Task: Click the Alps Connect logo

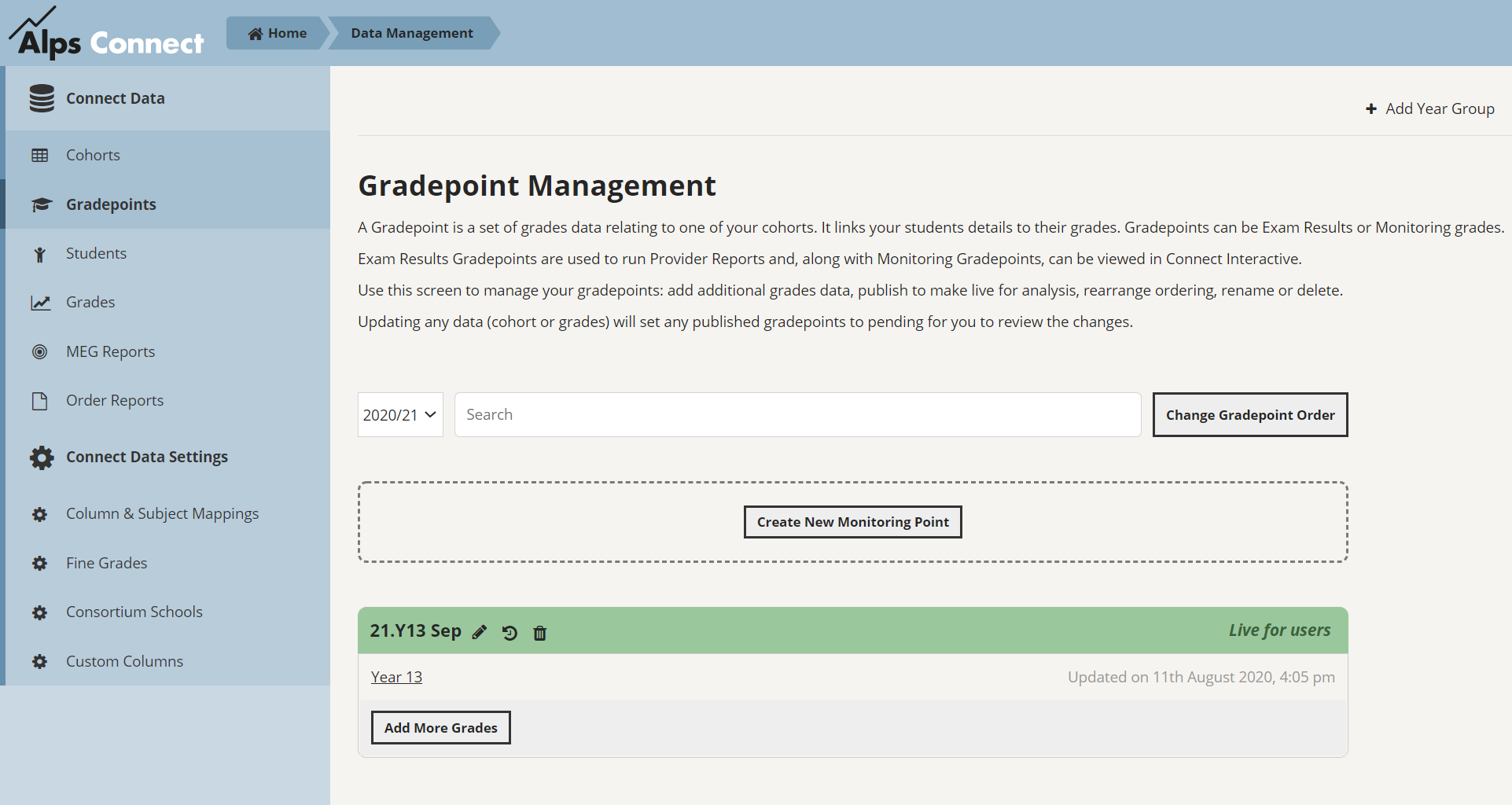Action: coord(106,33)
